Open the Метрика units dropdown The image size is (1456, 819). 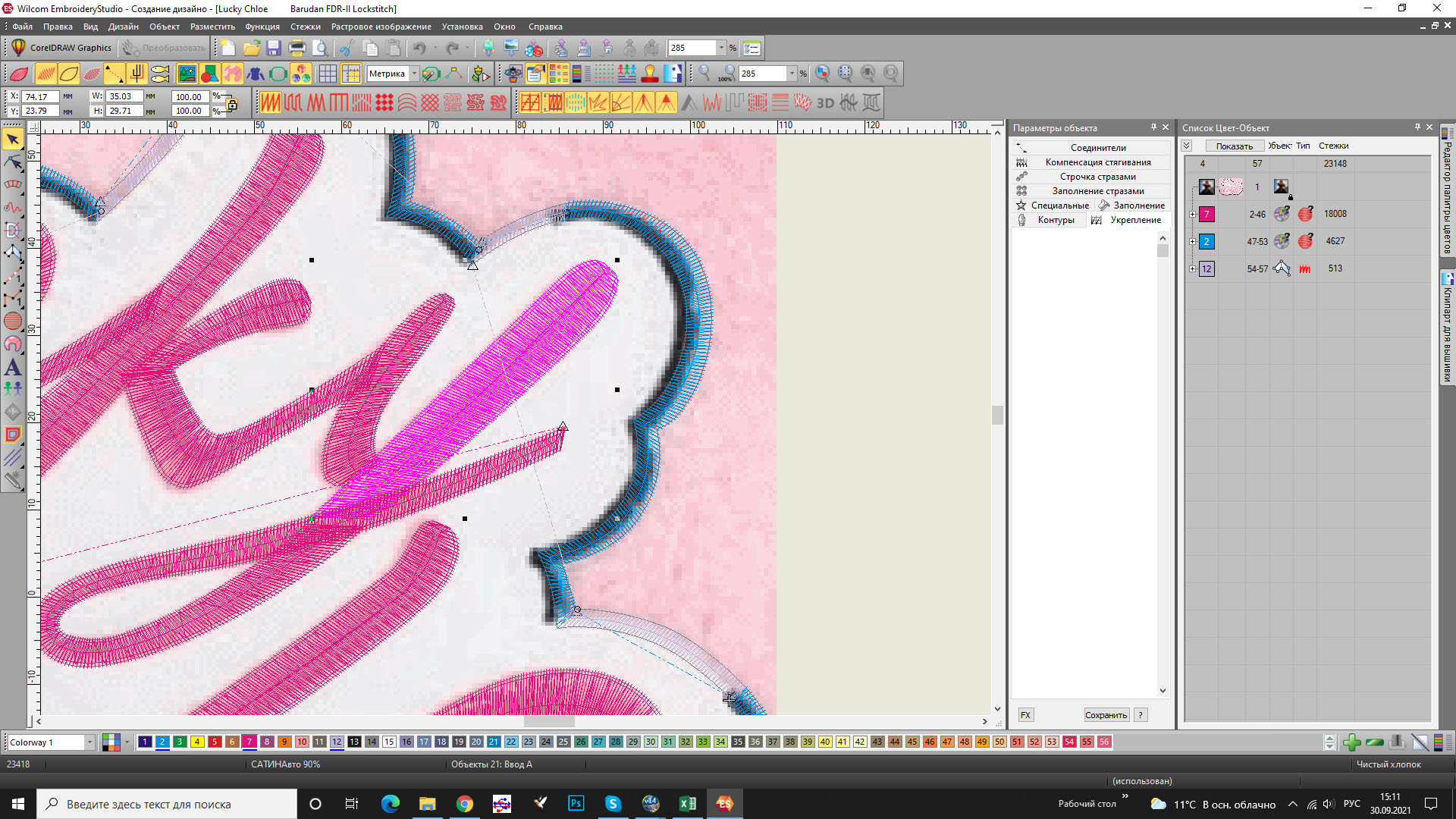pos(414,74)
